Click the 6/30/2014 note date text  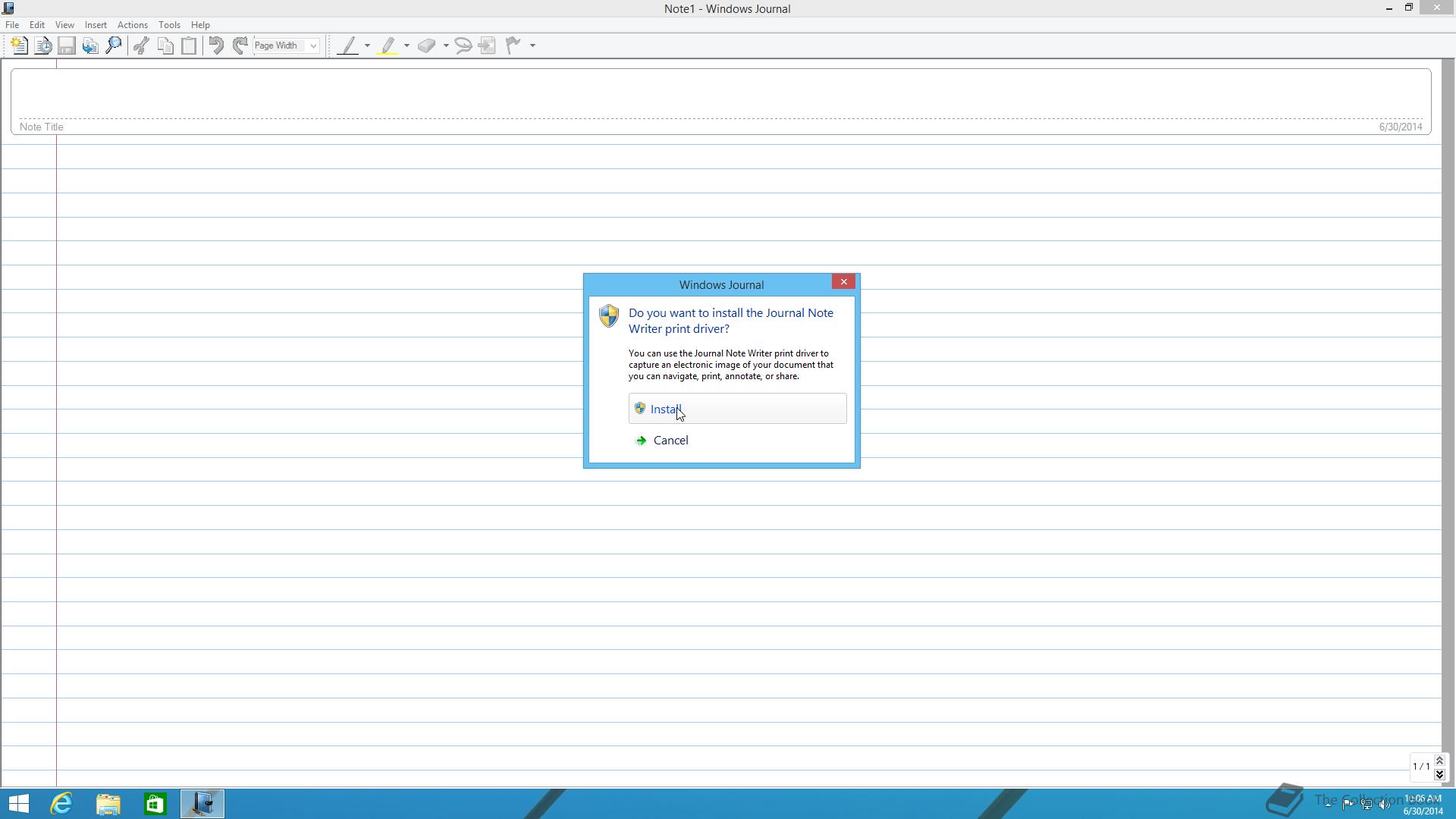point(1400,127)
